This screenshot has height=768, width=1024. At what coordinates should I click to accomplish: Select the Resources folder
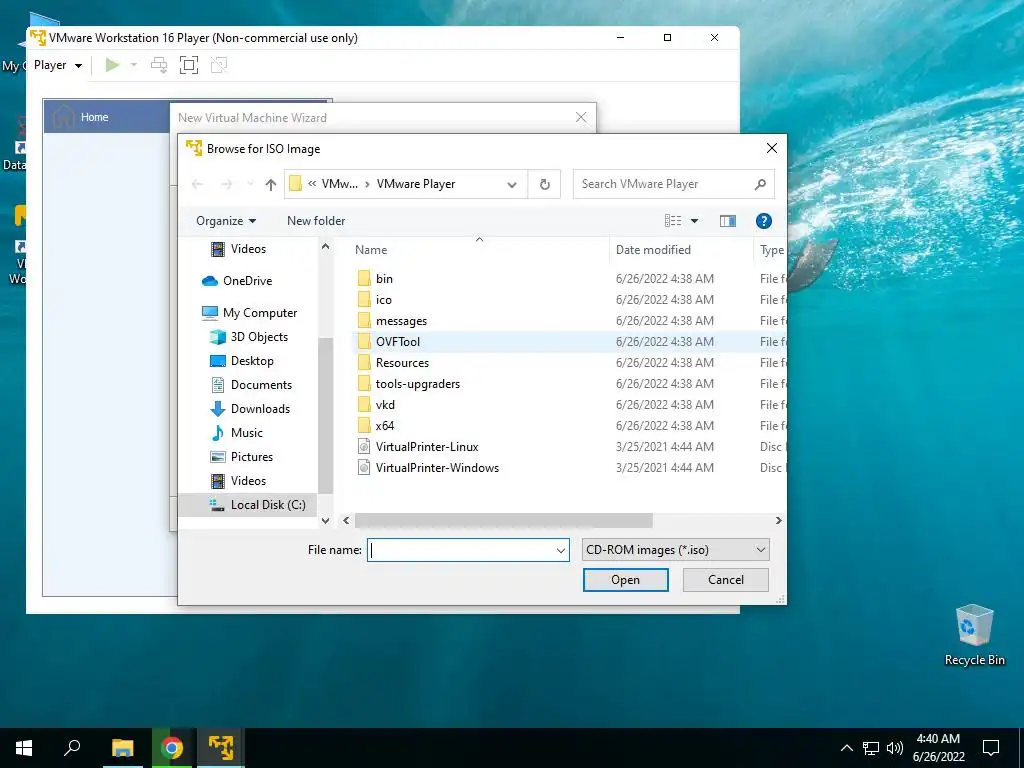coord(402,362)
